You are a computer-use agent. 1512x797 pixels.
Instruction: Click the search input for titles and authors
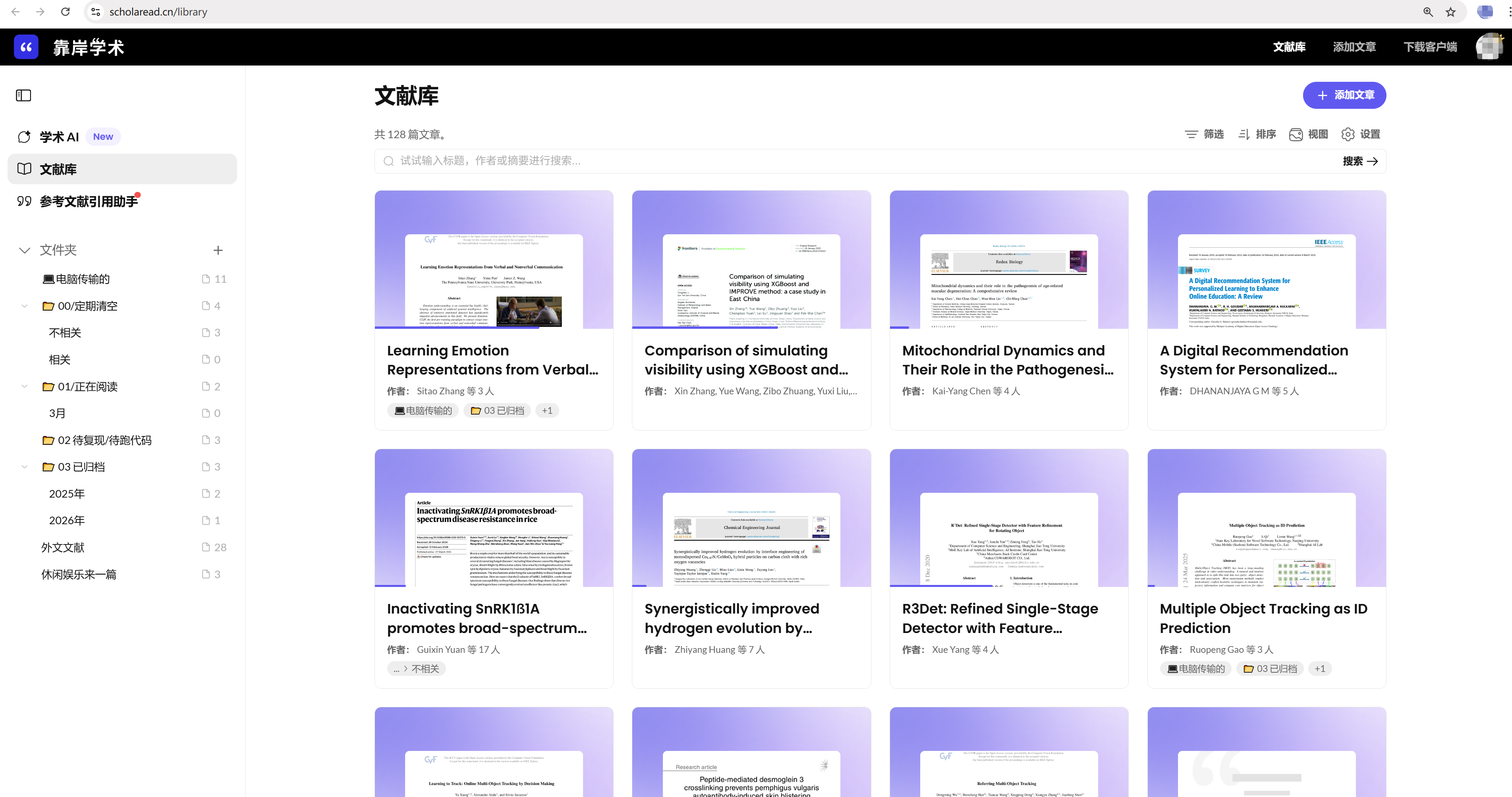point(857,161)
